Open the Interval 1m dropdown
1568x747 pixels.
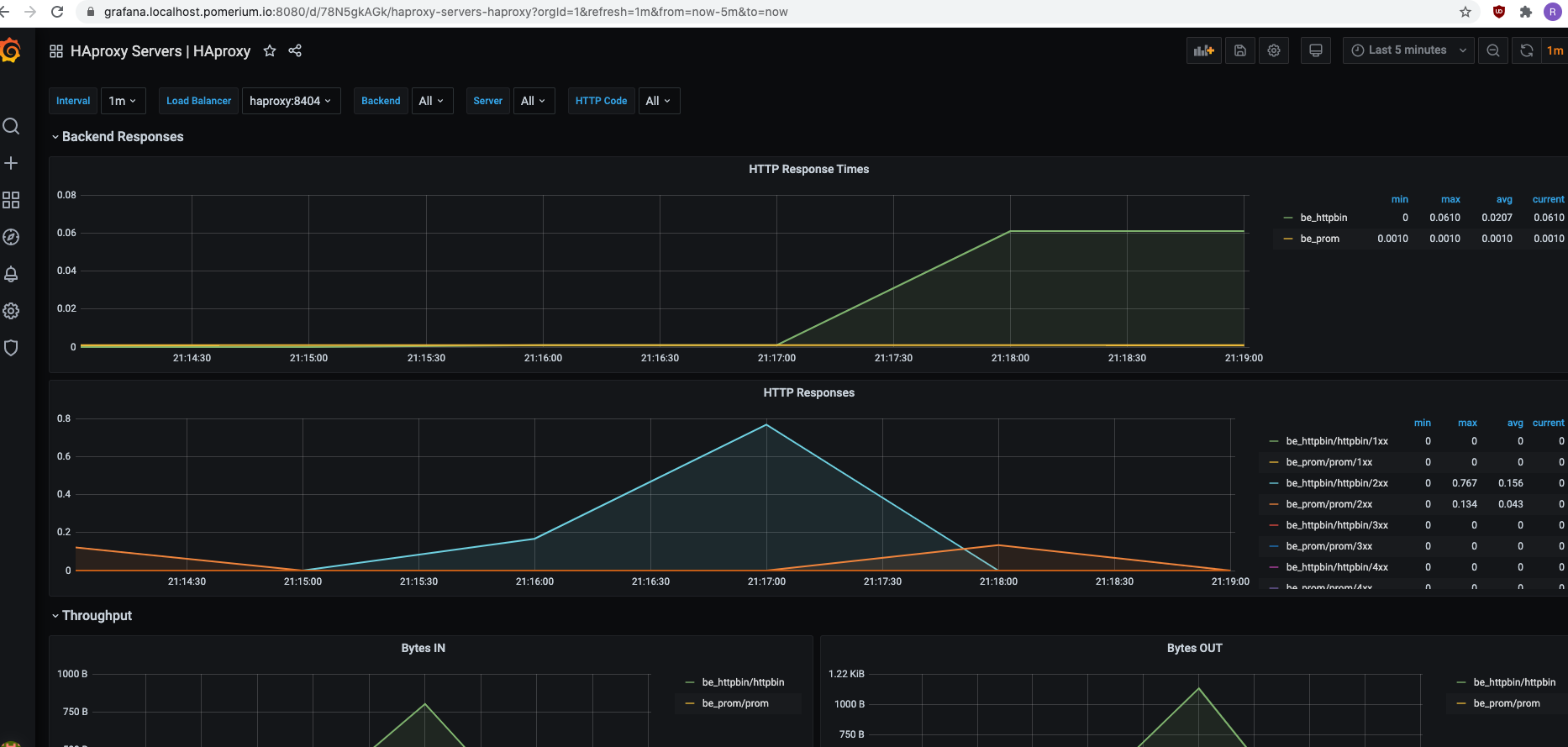tap(123, 101)
